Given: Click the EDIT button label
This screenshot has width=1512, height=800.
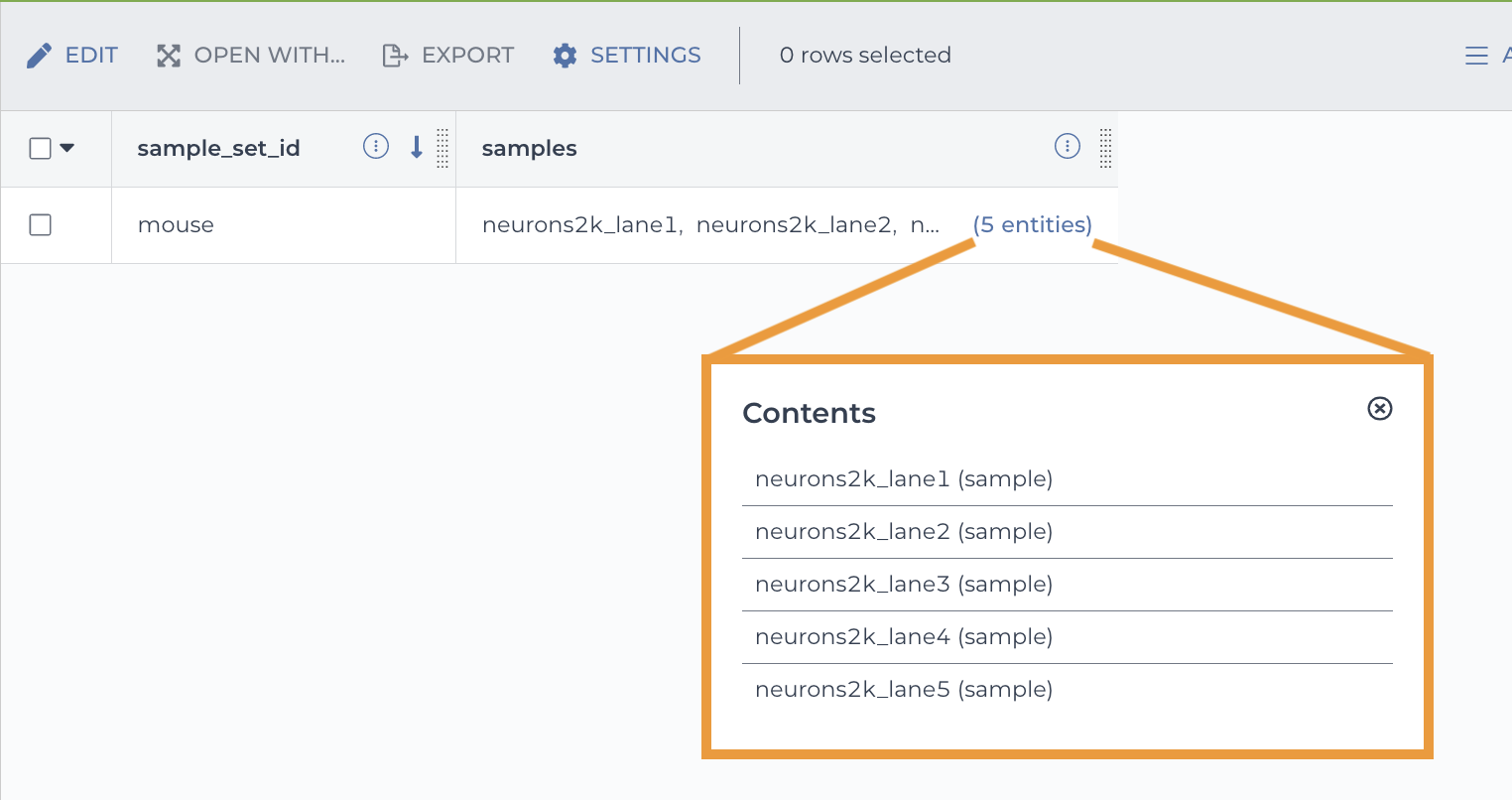Looking at the screenshot, I should pos(91,56).
